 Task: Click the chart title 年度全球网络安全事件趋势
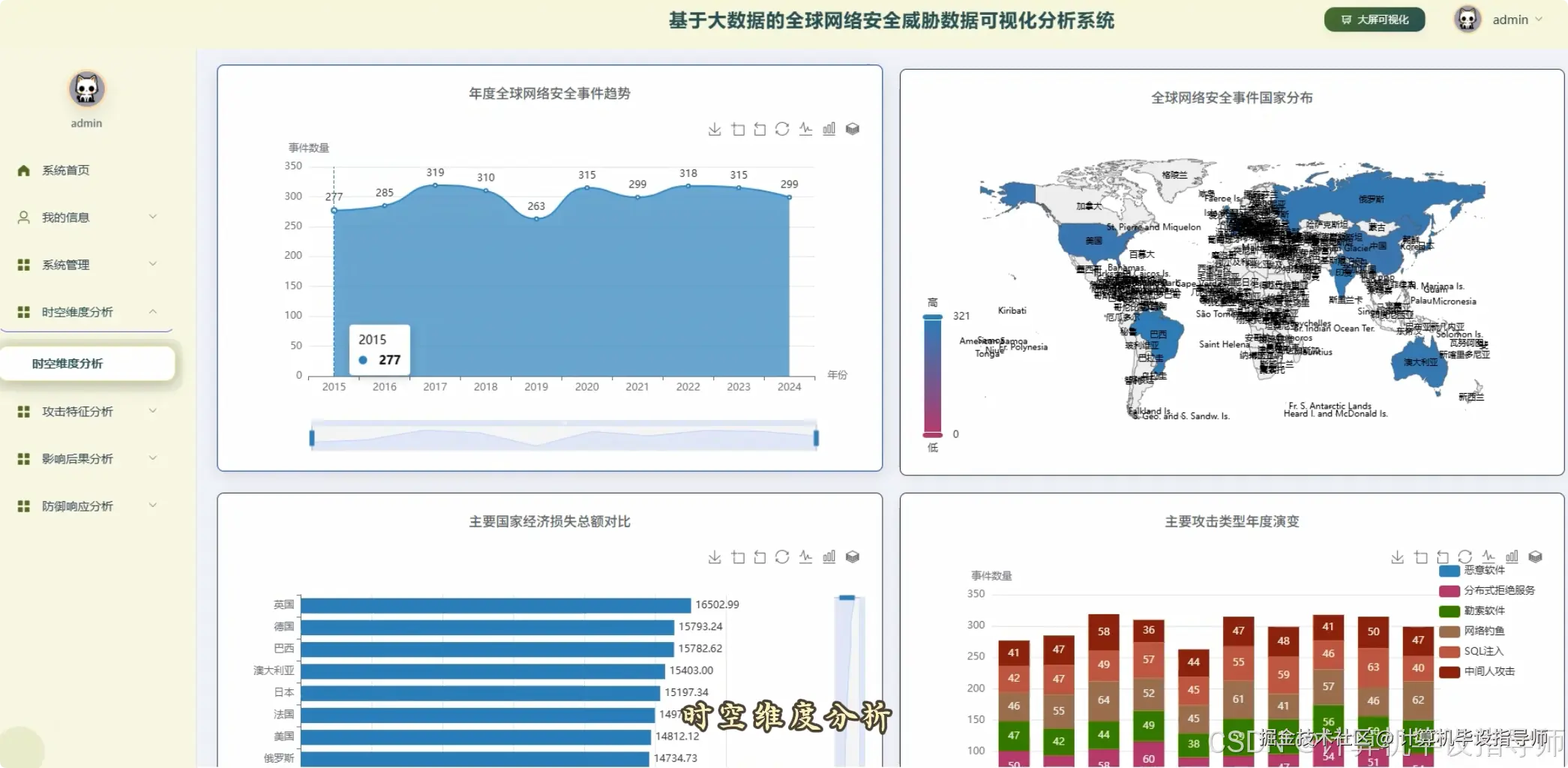[550, 94]
